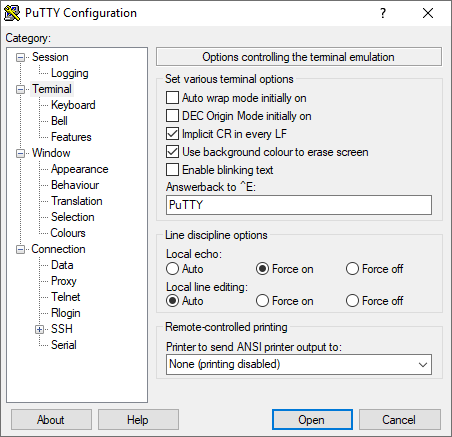The width and height of the screenshot is (452, 437).
Task: Click the Cancel button
Action: (399, 420)
